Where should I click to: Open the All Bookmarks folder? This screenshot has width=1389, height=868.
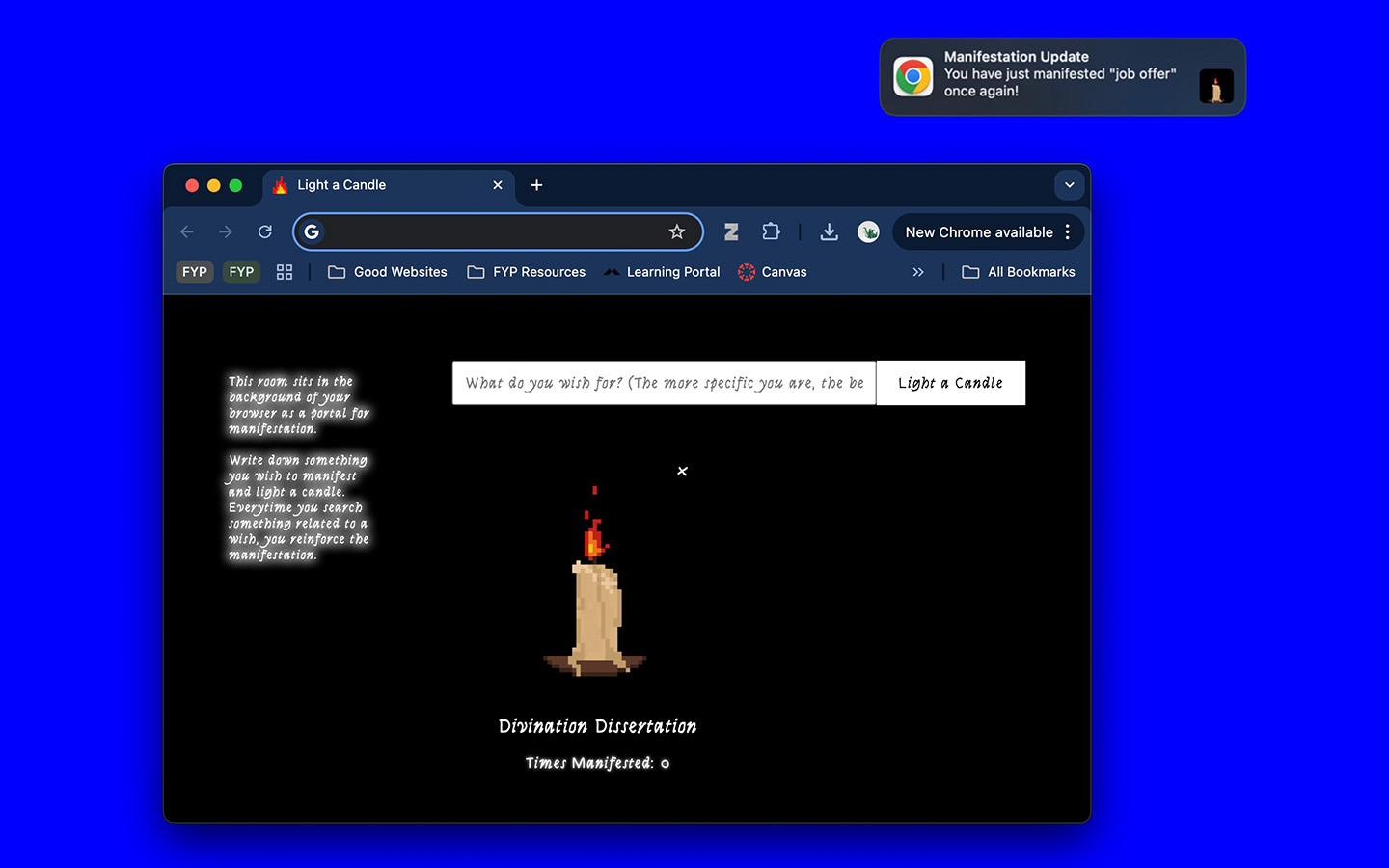1019,272
